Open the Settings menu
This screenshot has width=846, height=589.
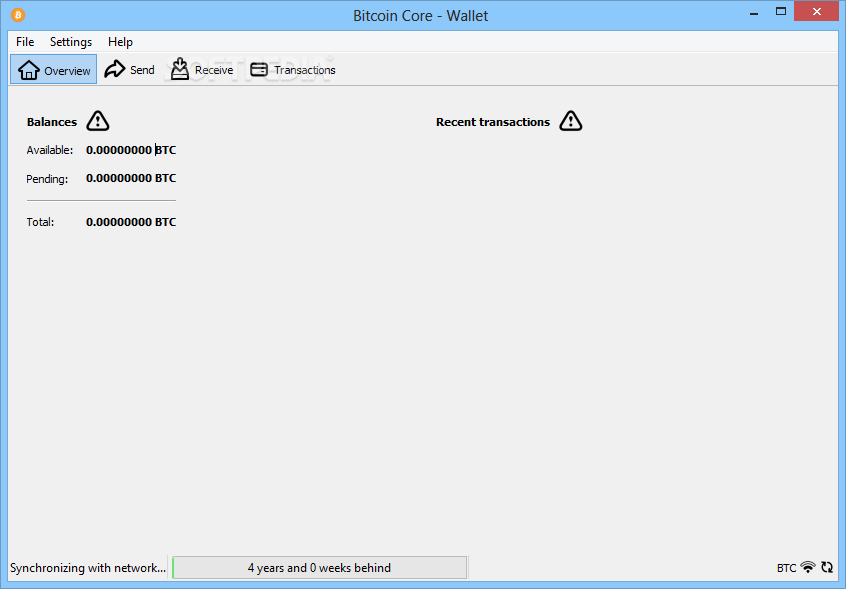(71, 42)
